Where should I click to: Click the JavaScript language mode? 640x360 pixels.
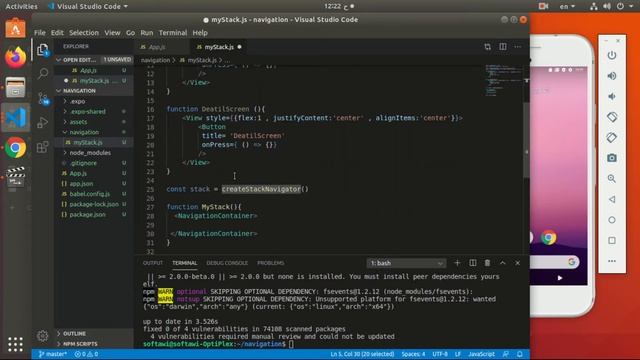click(x=481, y=354)
